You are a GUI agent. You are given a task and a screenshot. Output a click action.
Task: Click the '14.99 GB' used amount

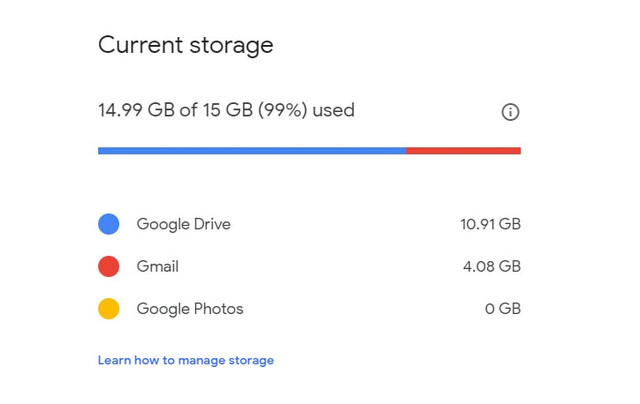tap(136, 110)
